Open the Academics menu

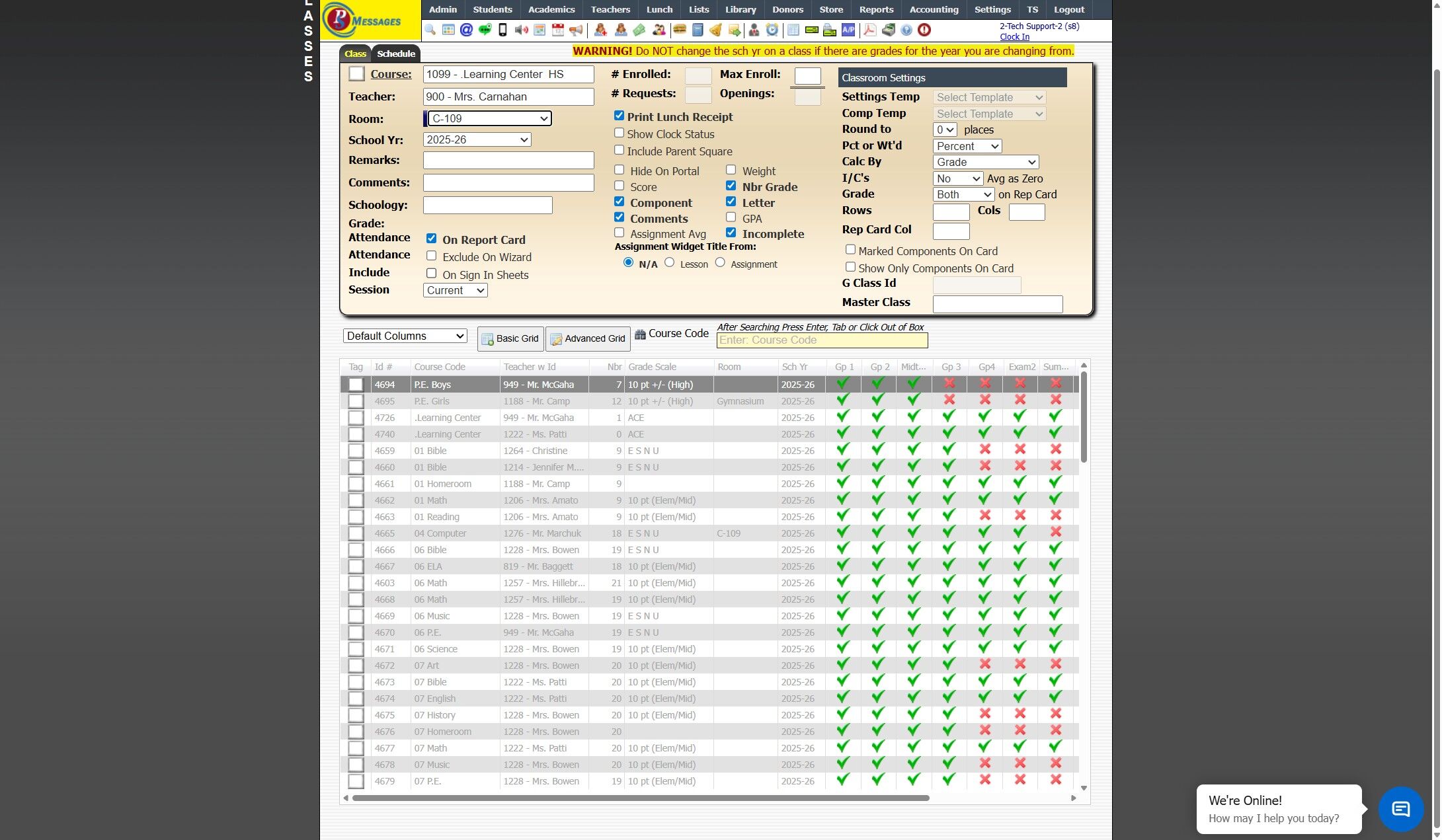551,9
